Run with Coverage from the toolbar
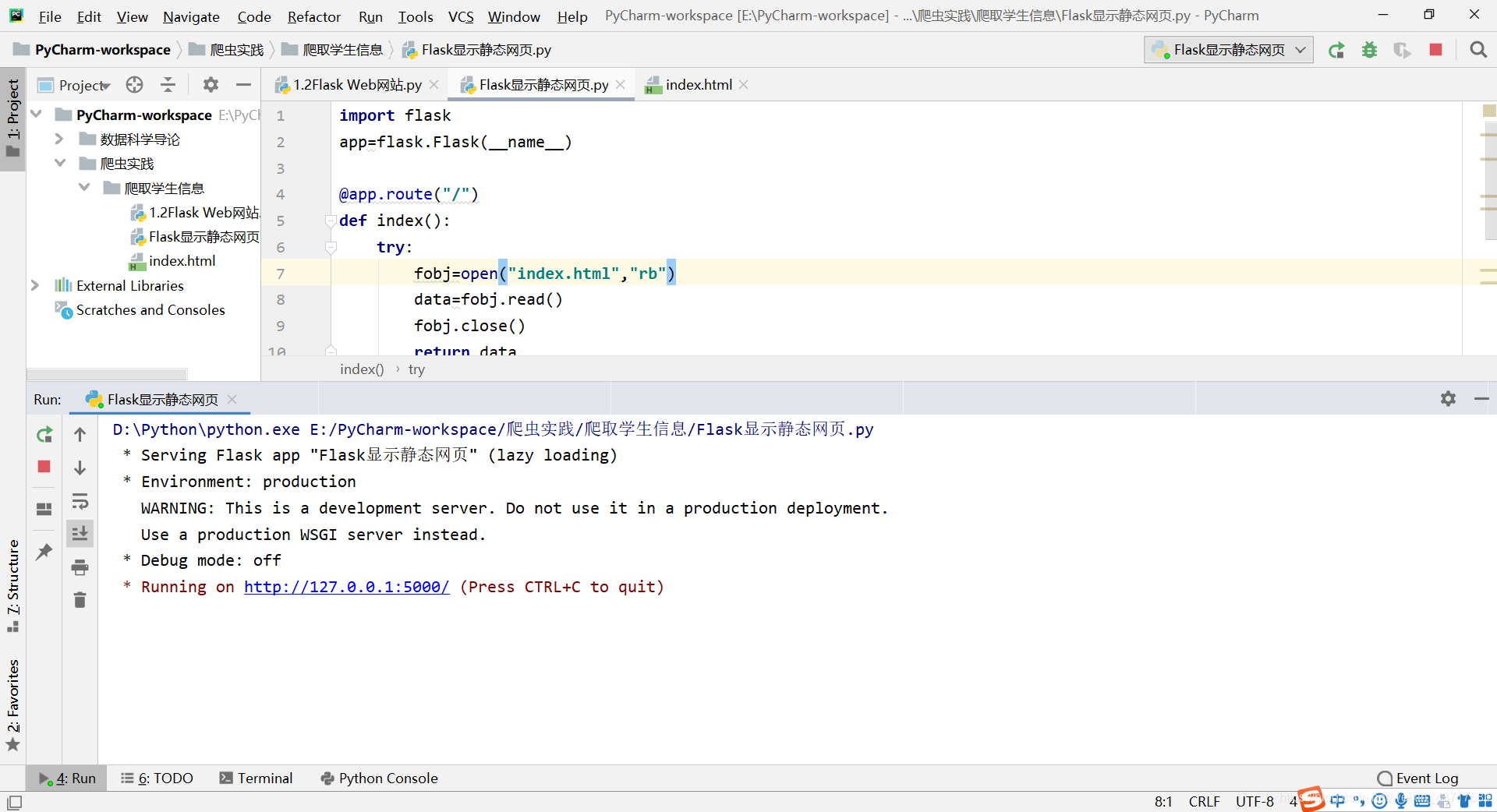The image size is (1497, 812). pyautogui.click(x=1403, y=49)
